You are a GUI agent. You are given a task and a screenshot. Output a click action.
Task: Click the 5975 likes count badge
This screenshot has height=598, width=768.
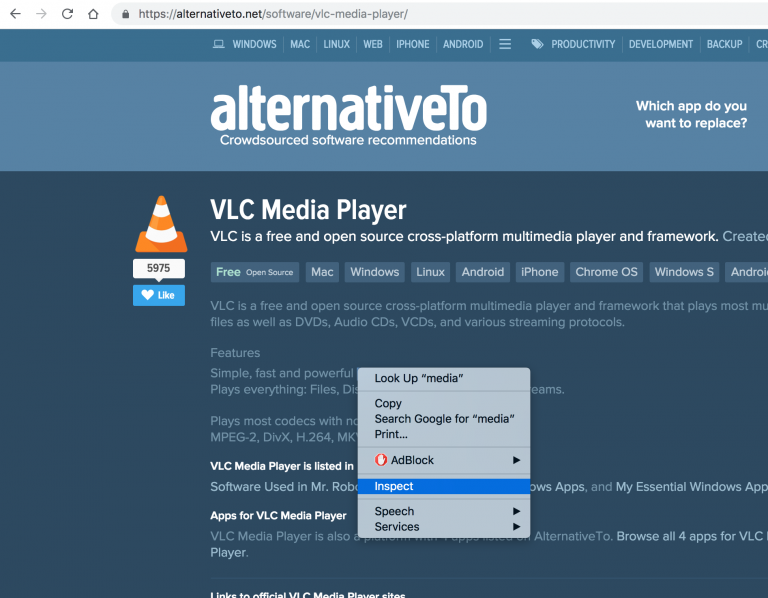[159, 268]
